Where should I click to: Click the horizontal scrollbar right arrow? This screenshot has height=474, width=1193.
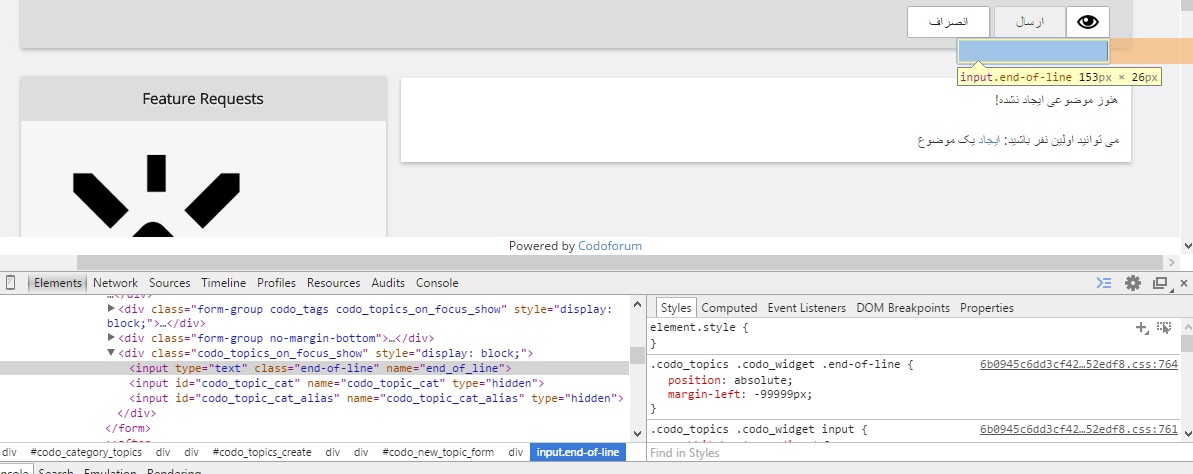(x=1172, y=262)
